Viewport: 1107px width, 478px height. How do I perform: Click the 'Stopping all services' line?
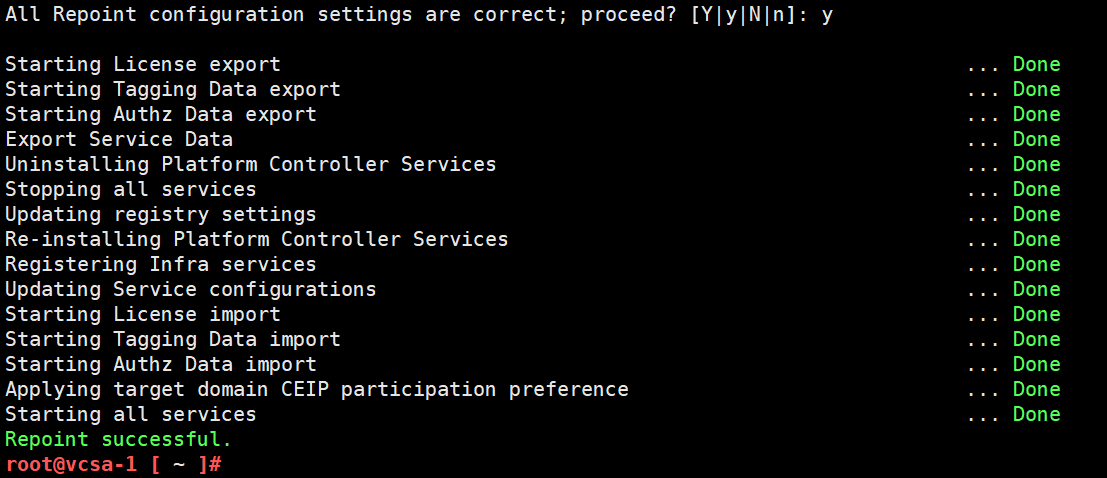131,189
